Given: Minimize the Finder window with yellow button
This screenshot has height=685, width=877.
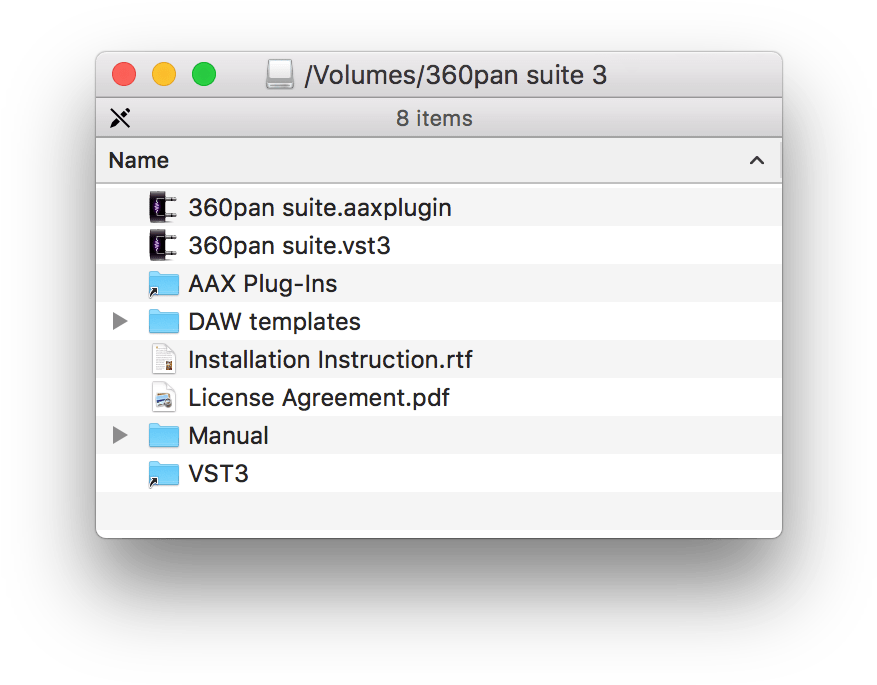Looking at the screenshot, I should 163,74.
